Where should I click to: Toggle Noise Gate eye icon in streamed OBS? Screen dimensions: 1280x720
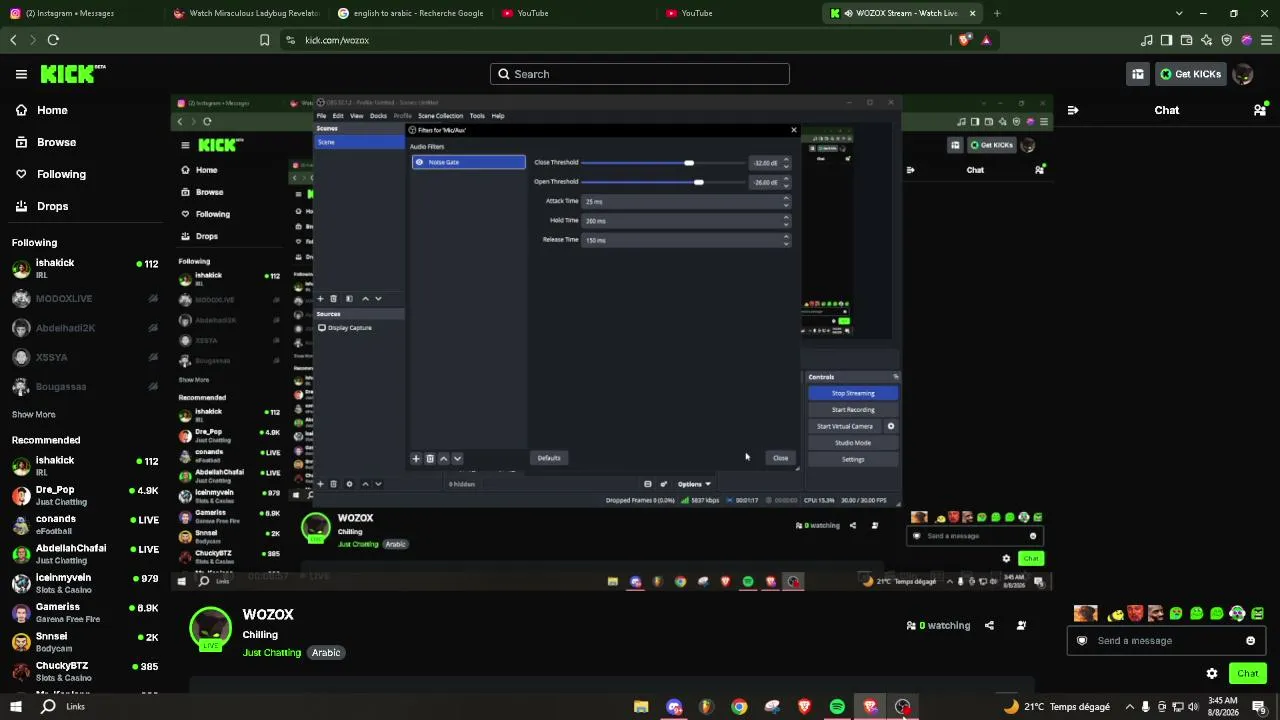pyautogui.click(x=420, y=162)
